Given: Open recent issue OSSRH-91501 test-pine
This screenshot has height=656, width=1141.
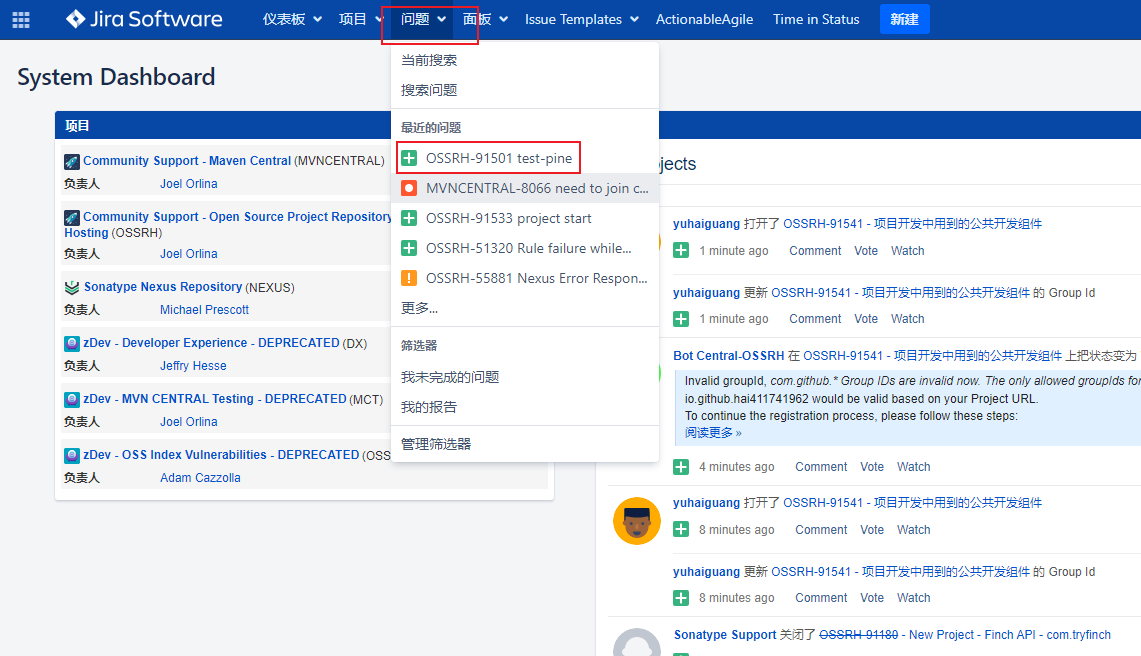Looking at the screenshot, I should click(525, 158).
